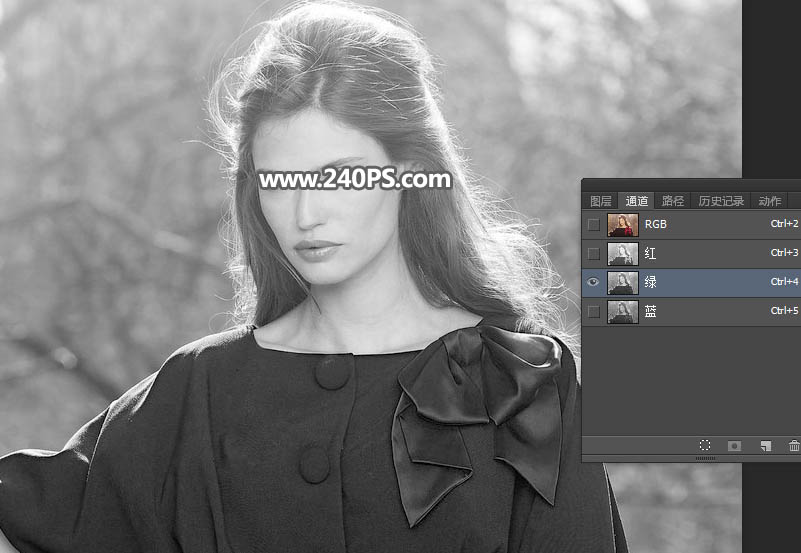Screen dimensions: 801x553
Task: Create a new channel with page icon
Action: coord(765,446)
